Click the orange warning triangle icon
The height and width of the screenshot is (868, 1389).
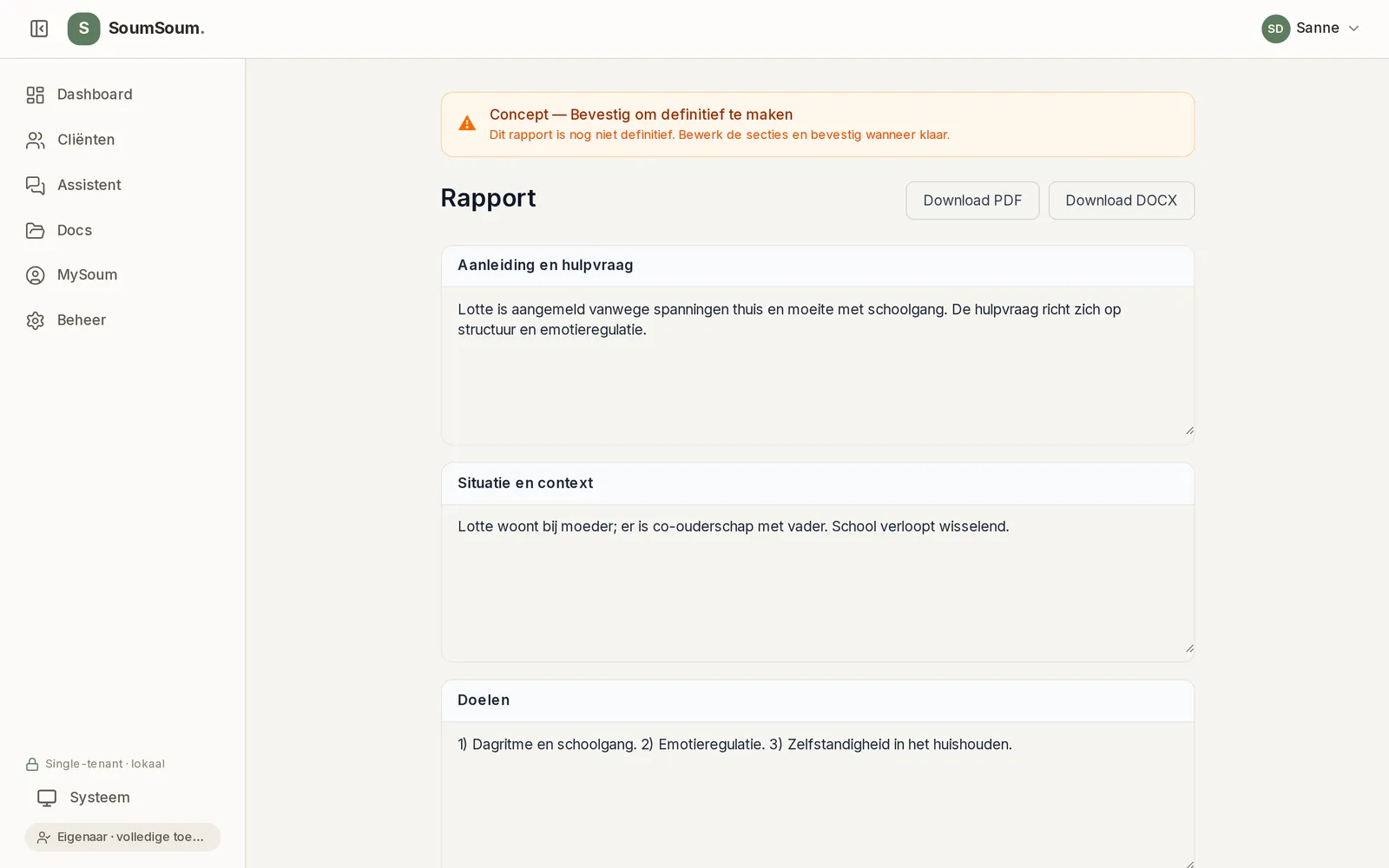(467, 123)
